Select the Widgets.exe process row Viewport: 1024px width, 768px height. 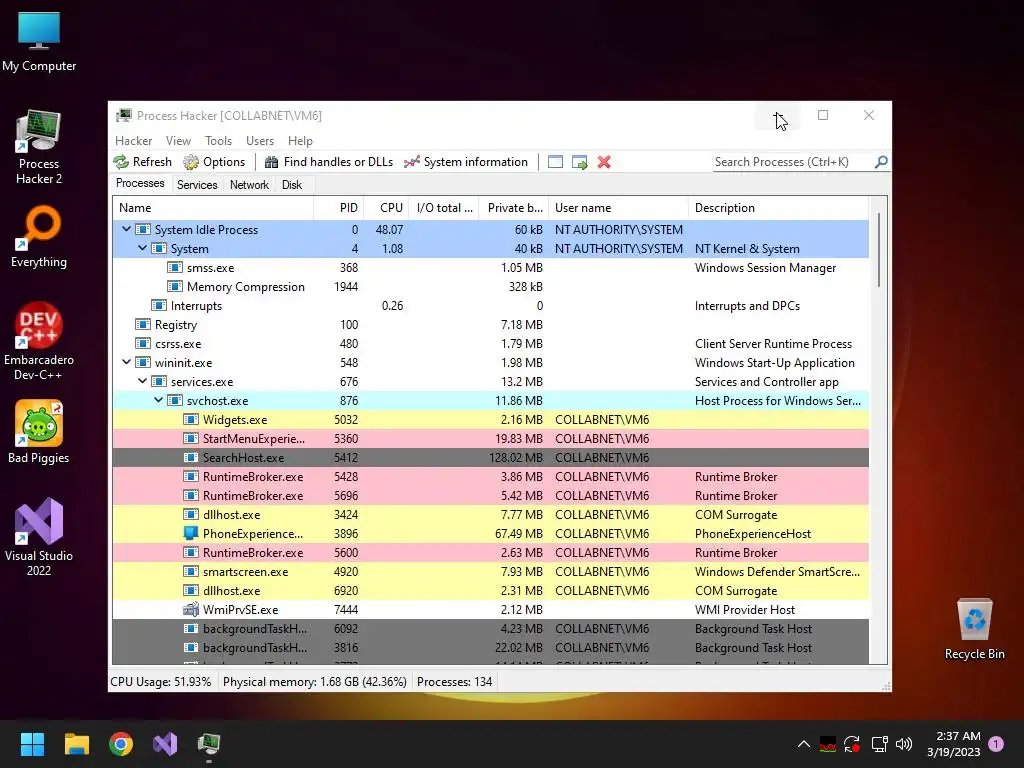(x=490, y=419)
